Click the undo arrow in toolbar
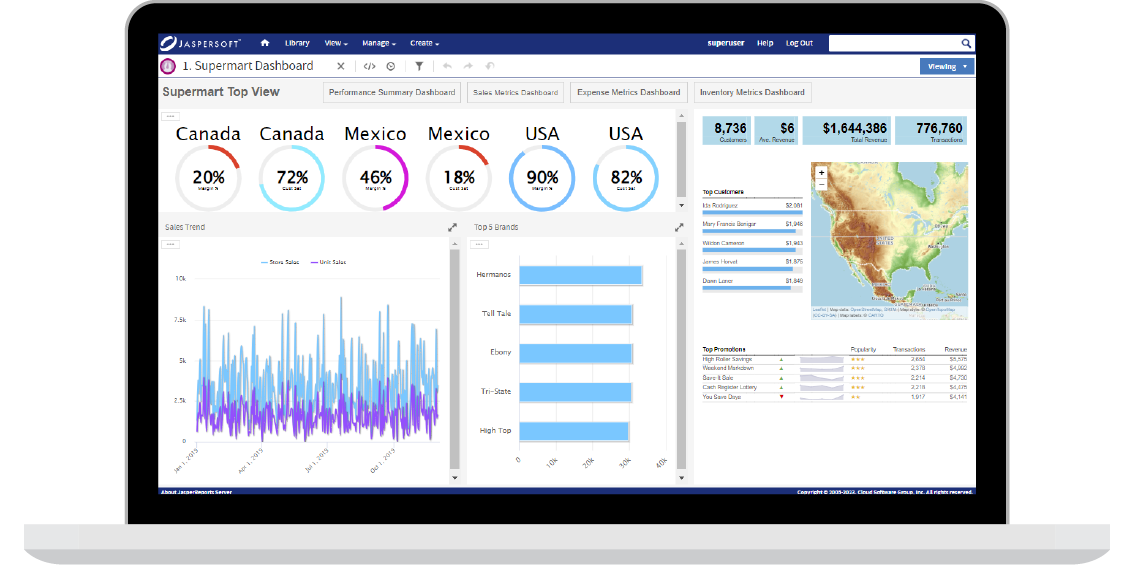Viewport: 1125px width, 565px height. pos(447,66)
